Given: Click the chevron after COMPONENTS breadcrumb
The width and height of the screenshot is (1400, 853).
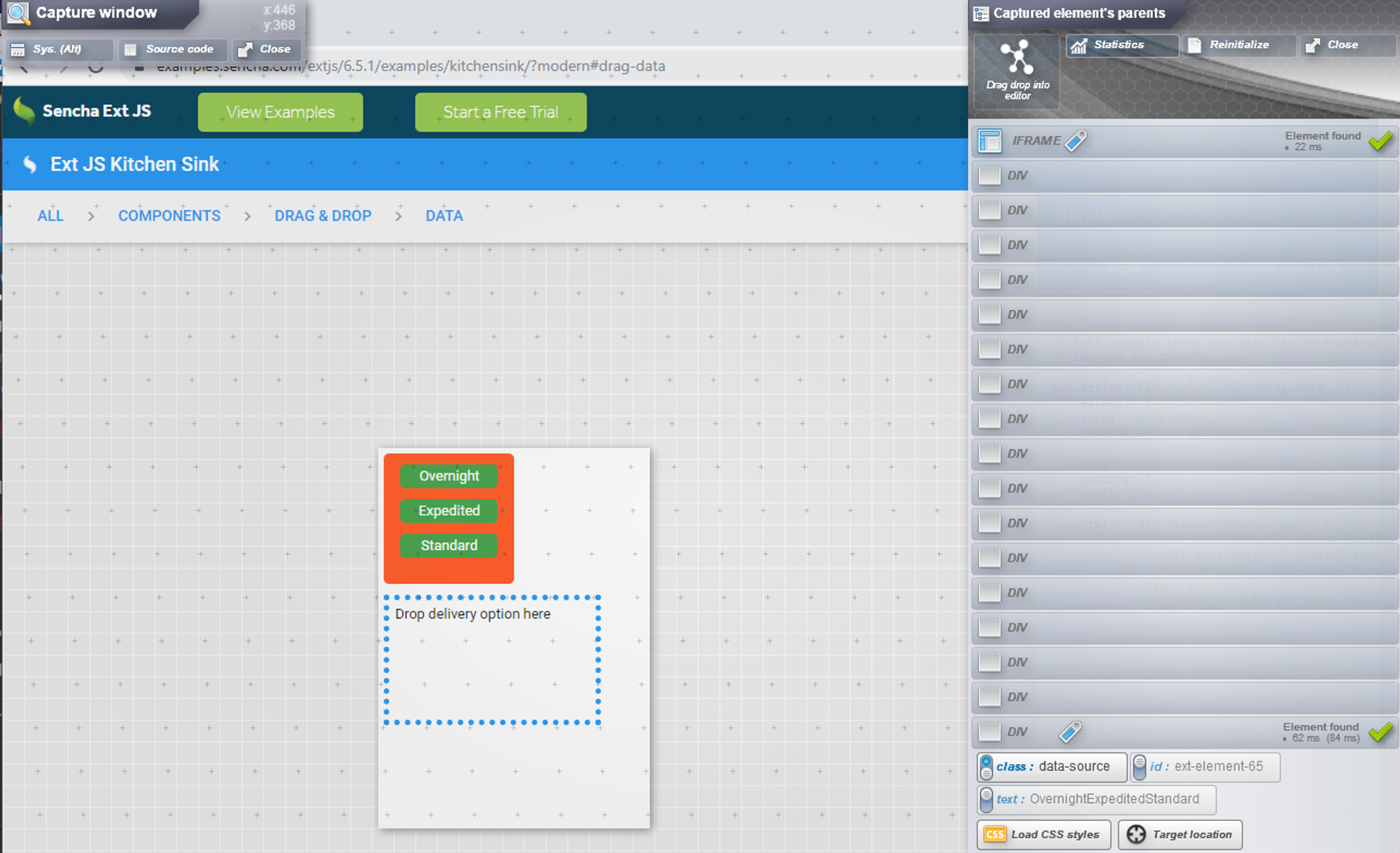Looking at the screenshot, I should [x=247, y=216].
